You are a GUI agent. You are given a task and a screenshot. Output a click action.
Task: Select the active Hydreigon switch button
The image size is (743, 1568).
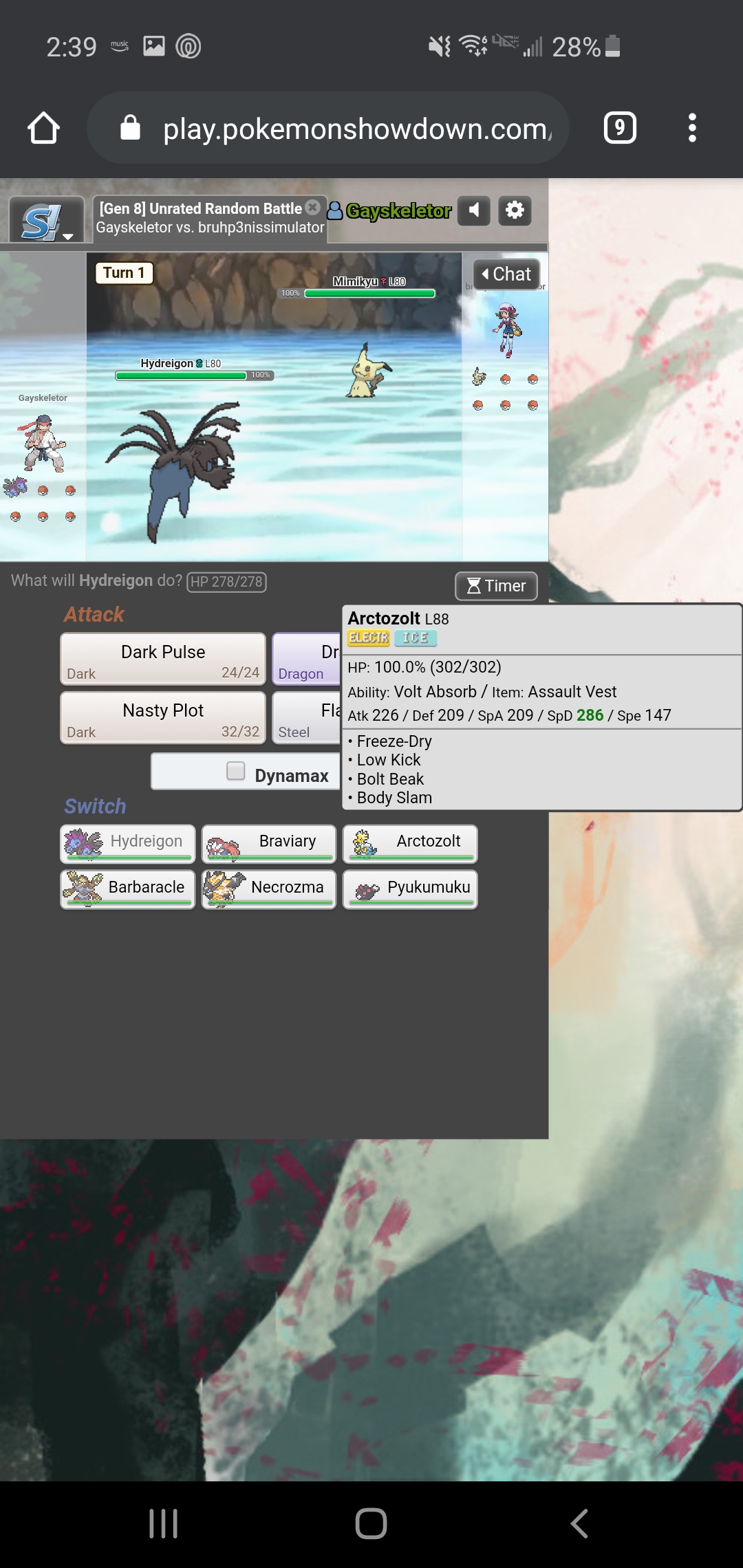pyautogui.click(x=128, y=844)
